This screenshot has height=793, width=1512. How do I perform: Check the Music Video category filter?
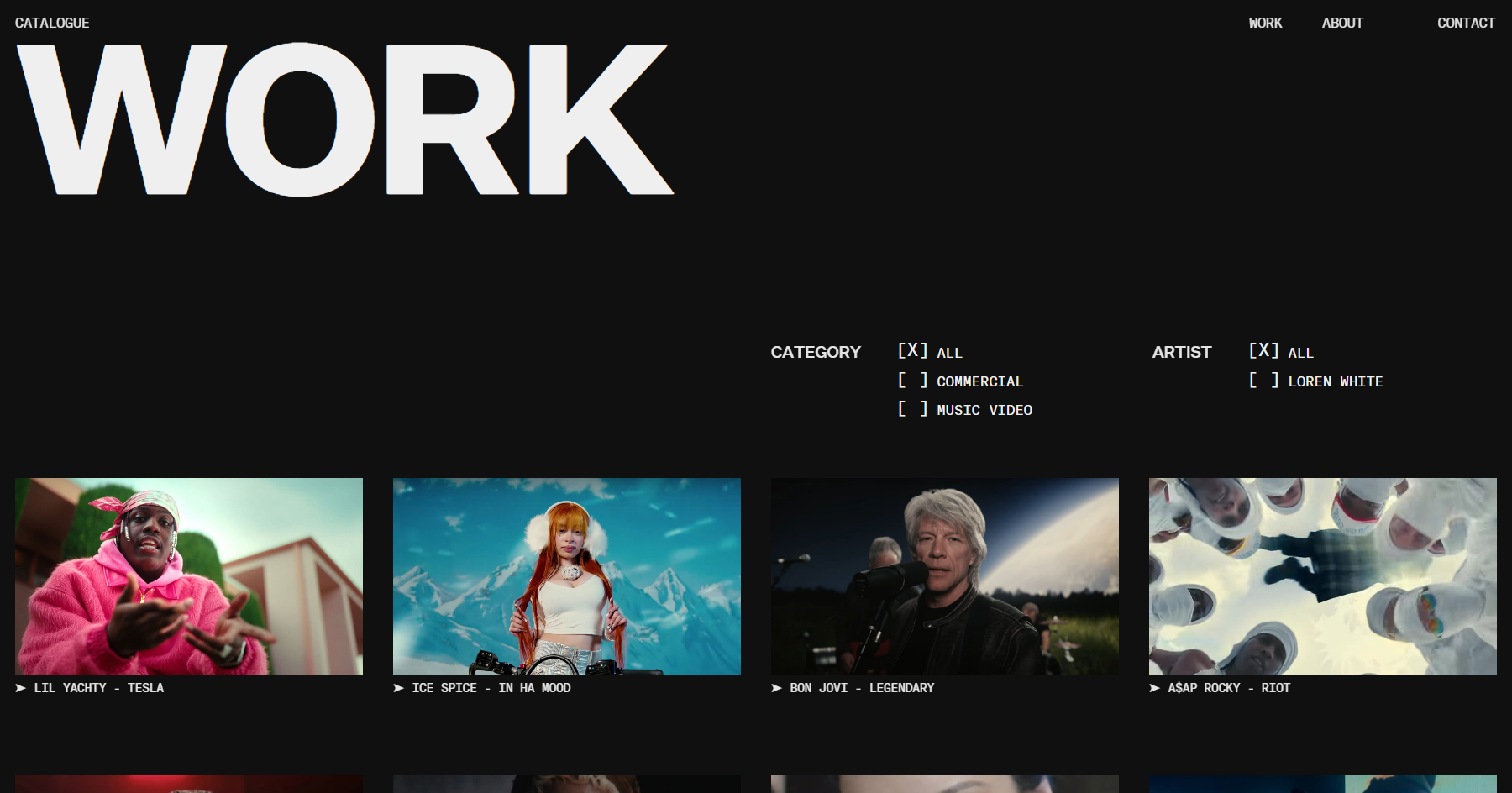912,409
